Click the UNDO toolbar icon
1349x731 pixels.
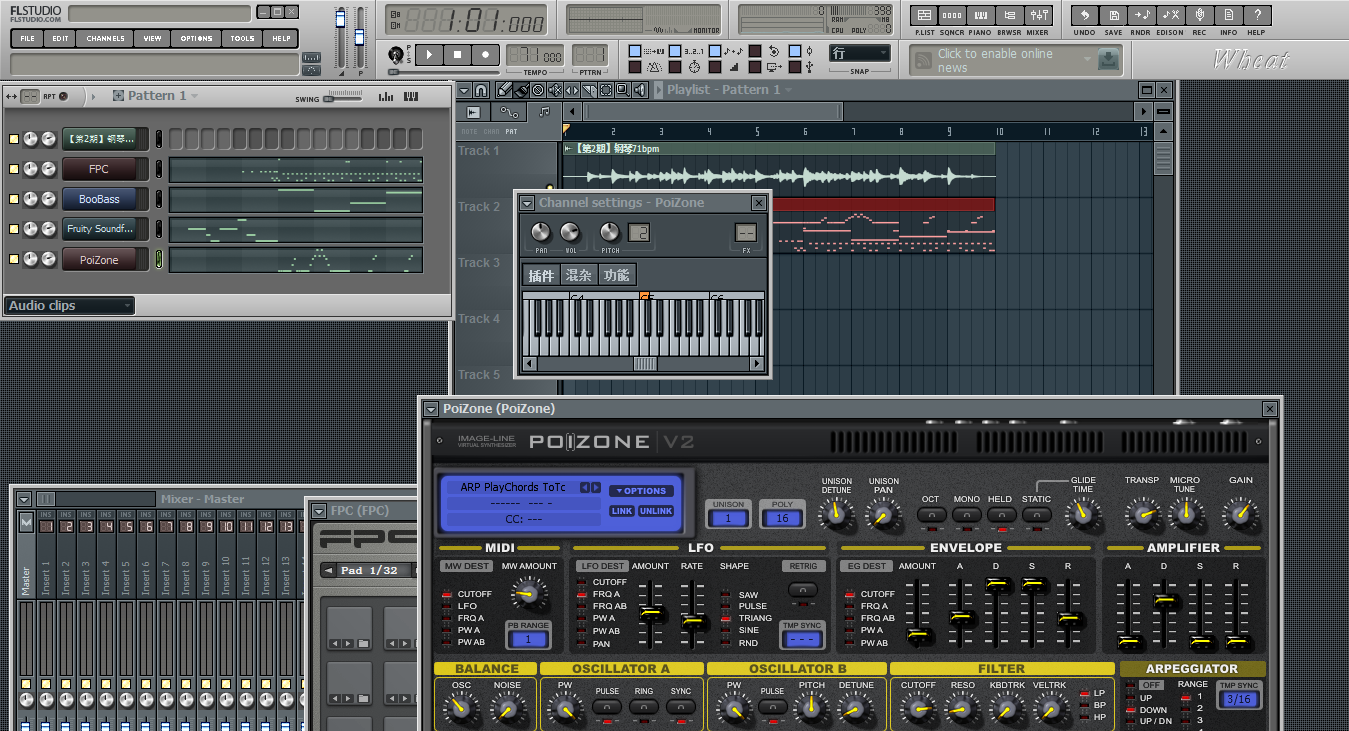pyautogui.click(x=1085, y=16)
